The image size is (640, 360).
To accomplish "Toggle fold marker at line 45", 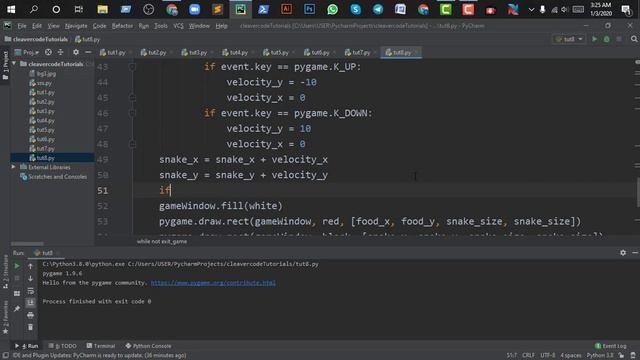I will click(x=132, y=98).
